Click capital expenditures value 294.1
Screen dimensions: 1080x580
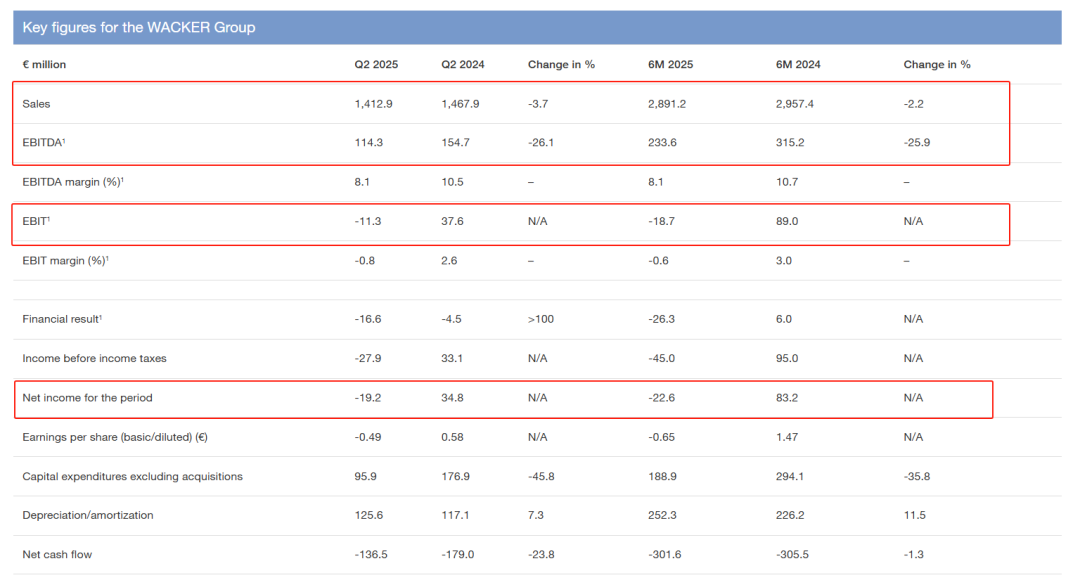point(790,476)
